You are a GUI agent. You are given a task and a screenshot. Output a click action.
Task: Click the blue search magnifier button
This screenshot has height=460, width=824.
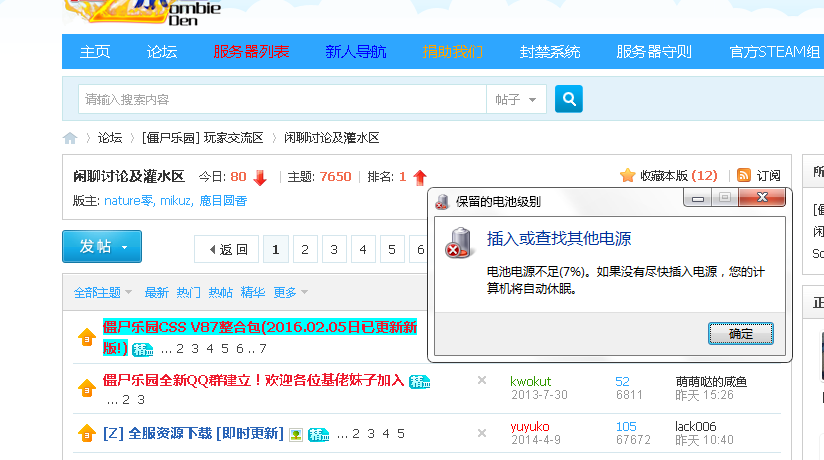569,99
